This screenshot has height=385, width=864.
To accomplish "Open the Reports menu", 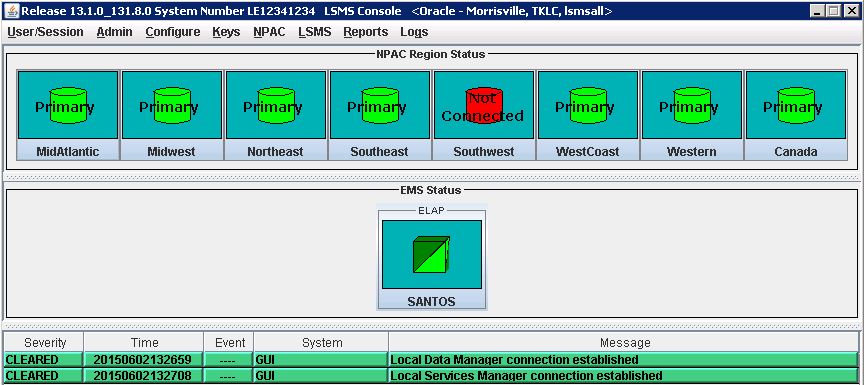I will 365,32.
